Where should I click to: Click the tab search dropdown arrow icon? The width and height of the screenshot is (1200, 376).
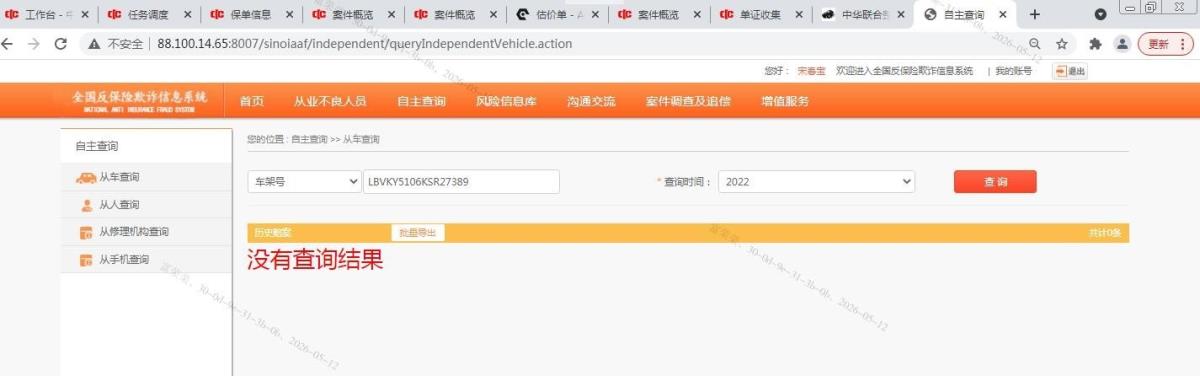(1100, 14)
